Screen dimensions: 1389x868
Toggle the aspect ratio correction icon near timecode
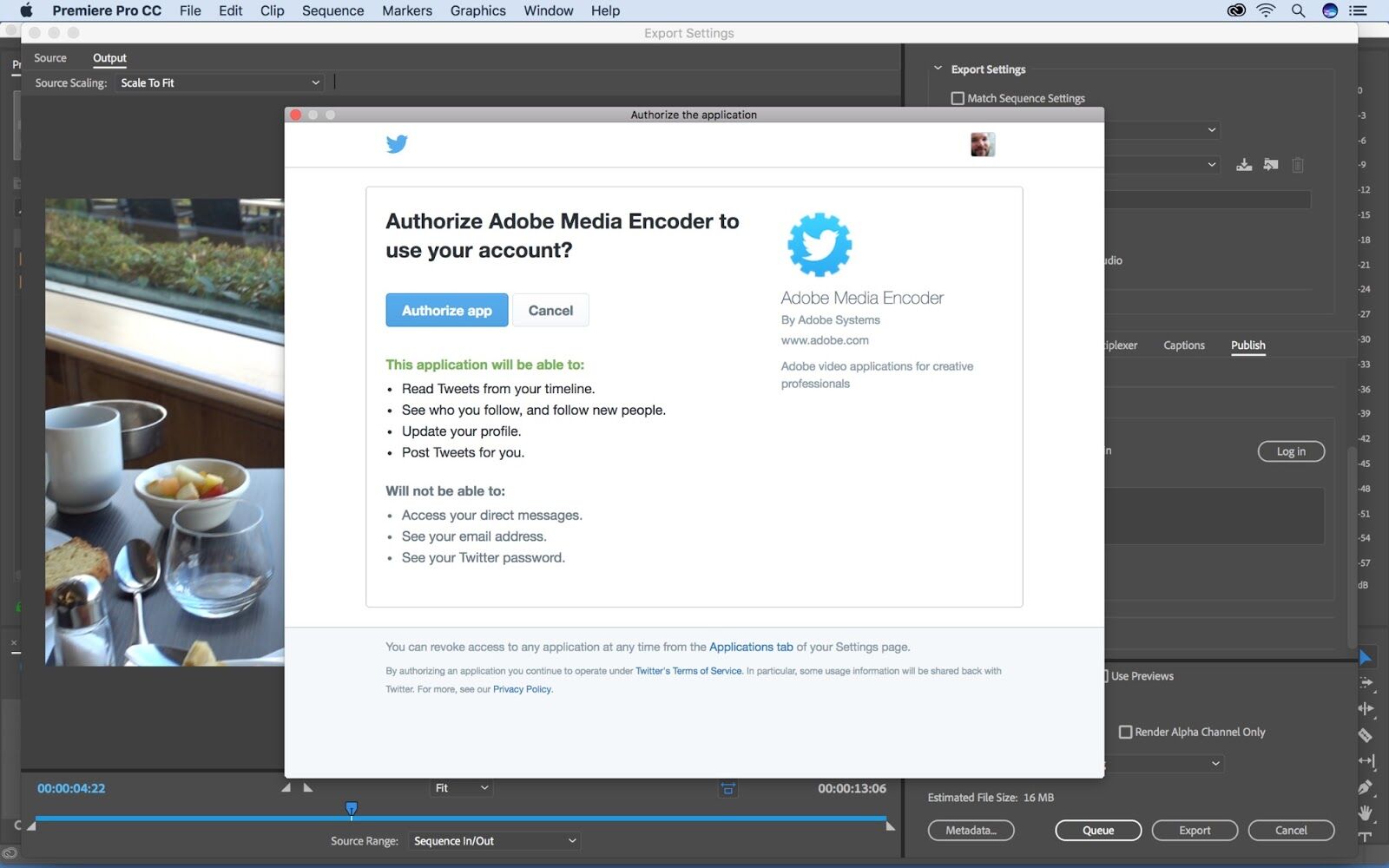click(727, 788)
